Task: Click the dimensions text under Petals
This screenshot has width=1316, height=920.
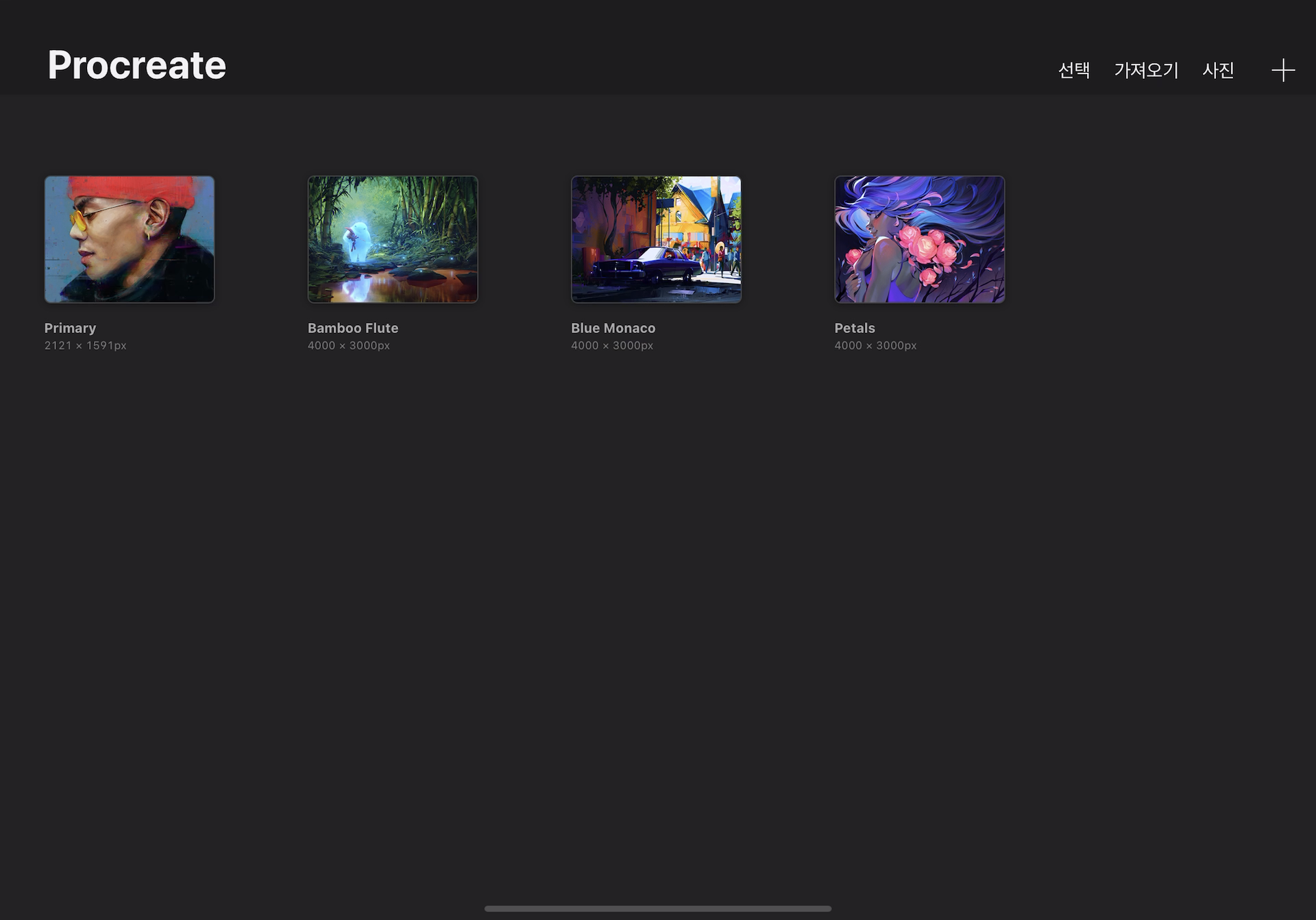Action: pos(875,346)
